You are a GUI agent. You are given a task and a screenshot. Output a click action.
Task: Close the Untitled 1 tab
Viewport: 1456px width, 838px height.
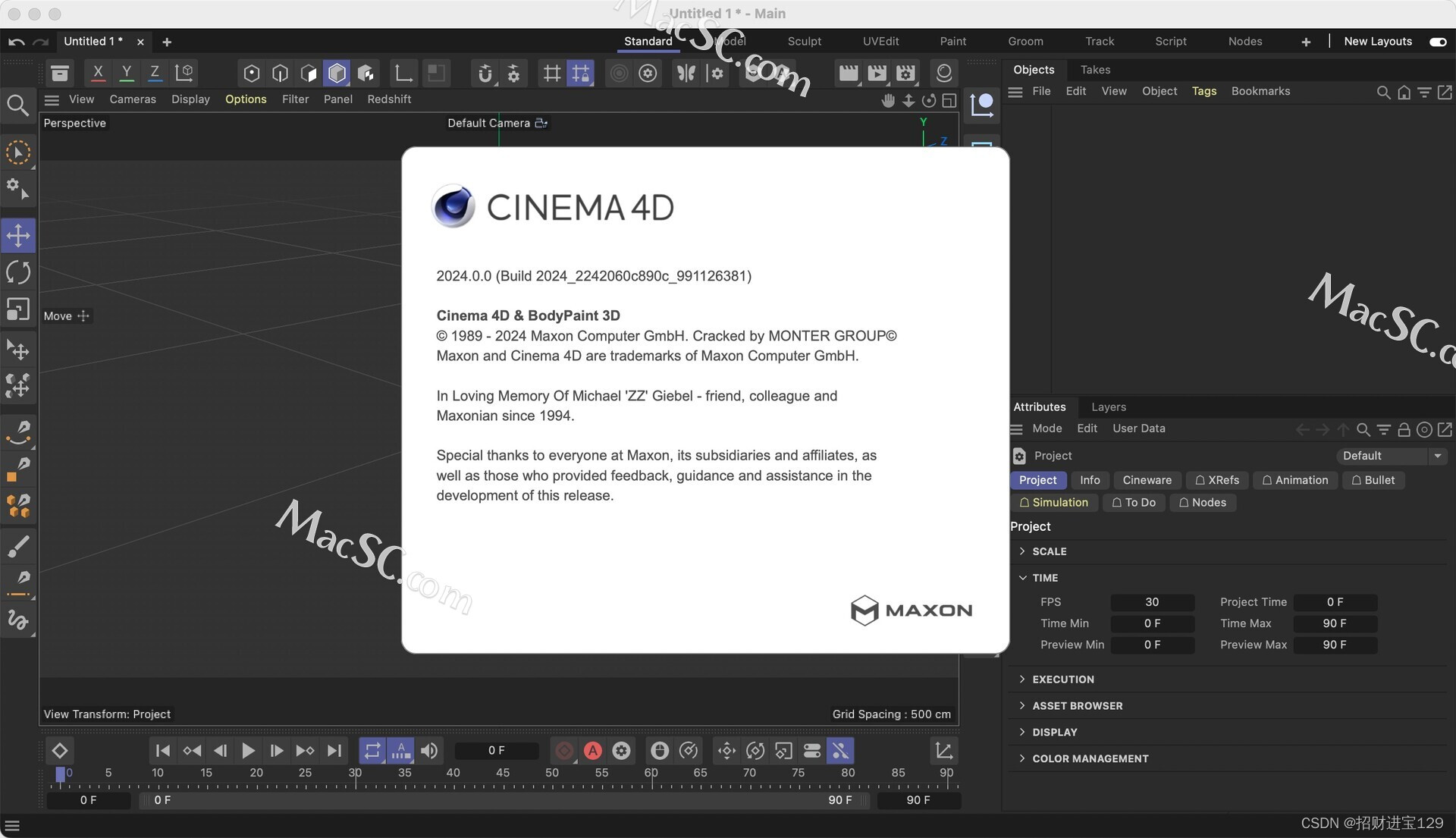point(140,42)
